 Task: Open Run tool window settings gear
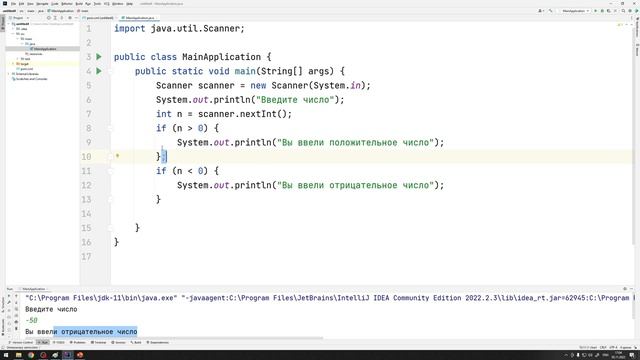pyautogui.click(x=625, y=289)
